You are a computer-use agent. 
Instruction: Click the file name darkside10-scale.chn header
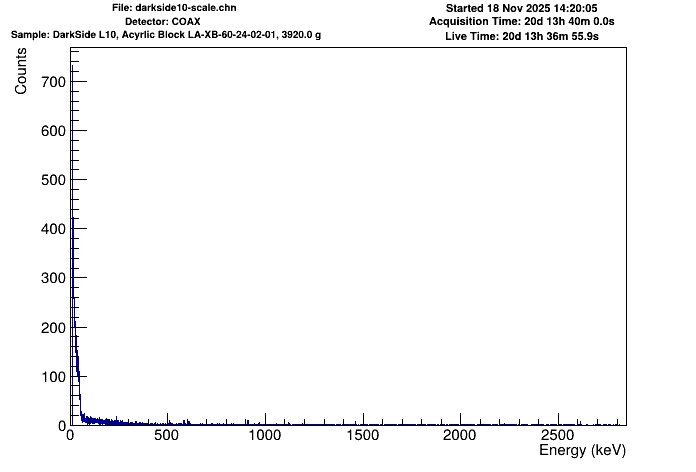[x=174, y=7]
